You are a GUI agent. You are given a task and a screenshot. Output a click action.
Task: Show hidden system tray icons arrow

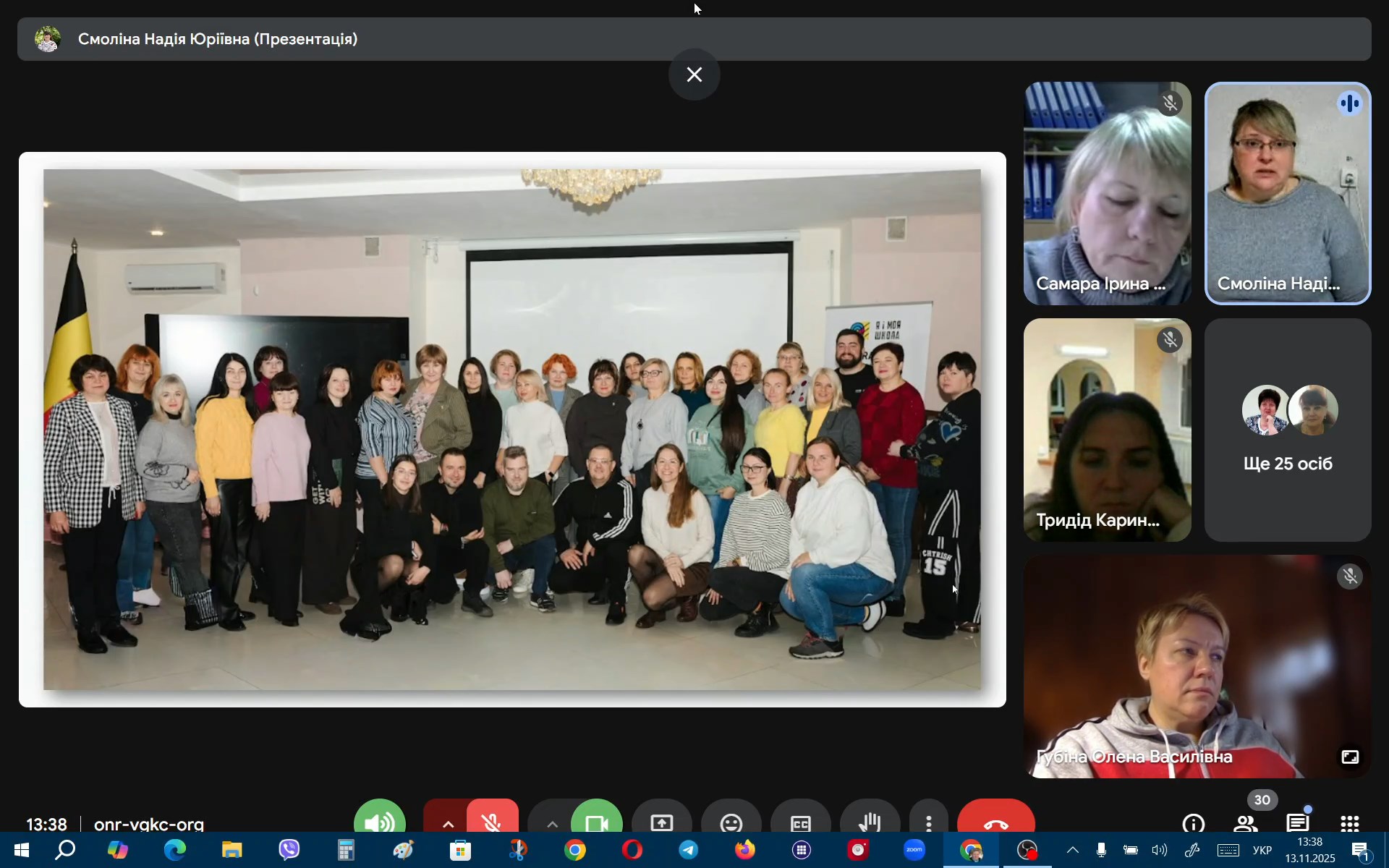[x=1072, y=851]
